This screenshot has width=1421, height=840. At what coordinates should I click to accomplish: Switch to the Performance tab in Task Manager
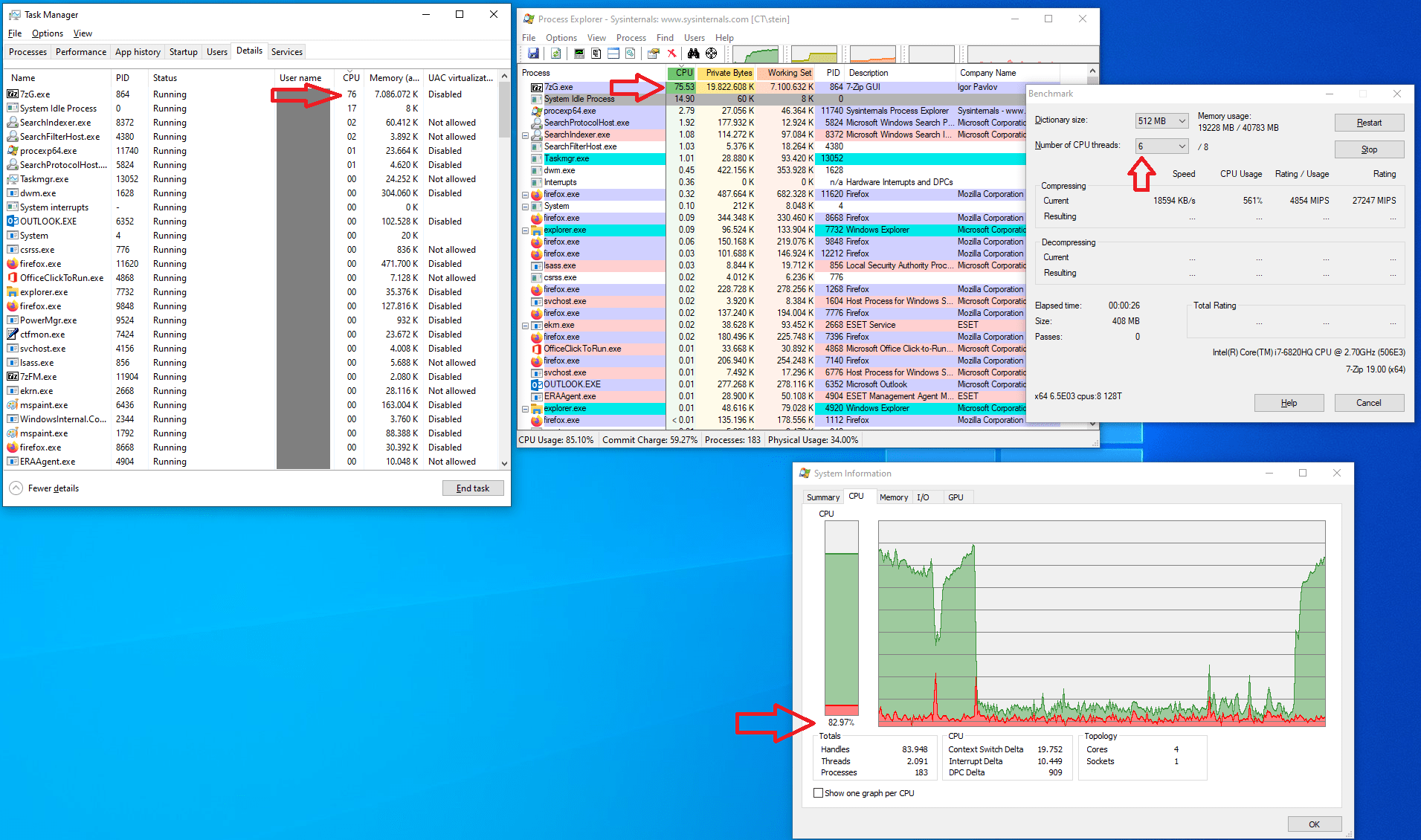pos(81,52)
